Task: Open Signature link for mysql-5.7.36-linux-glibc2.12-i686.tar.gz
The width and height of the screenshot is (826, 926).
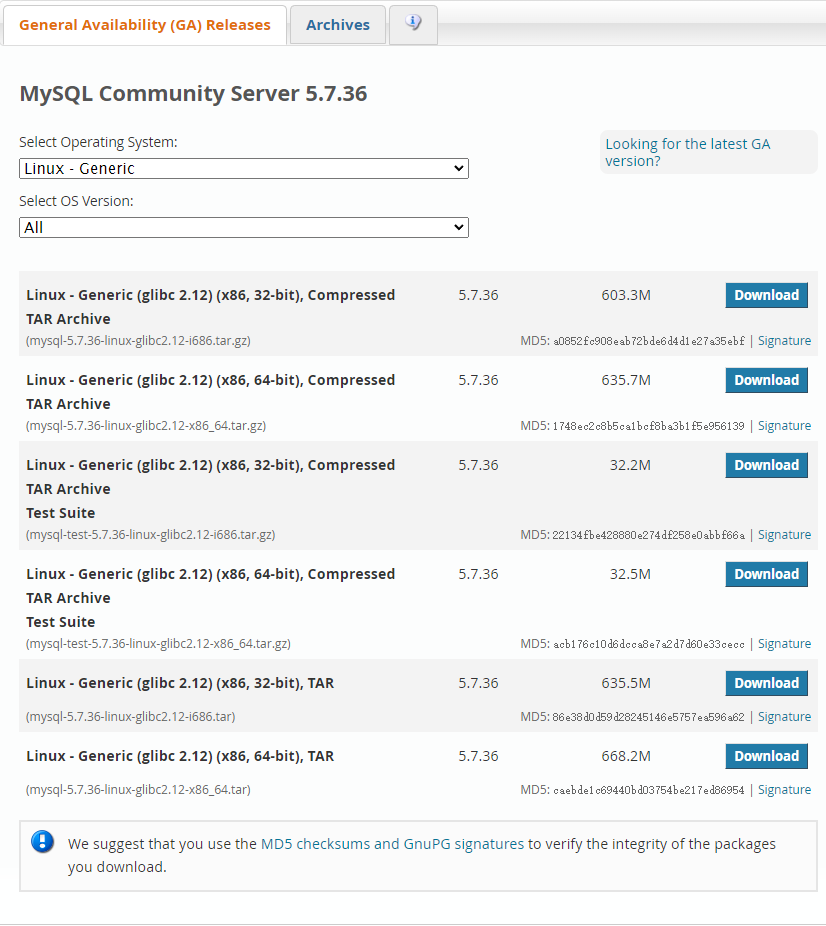Action: (x=784, y=341)
